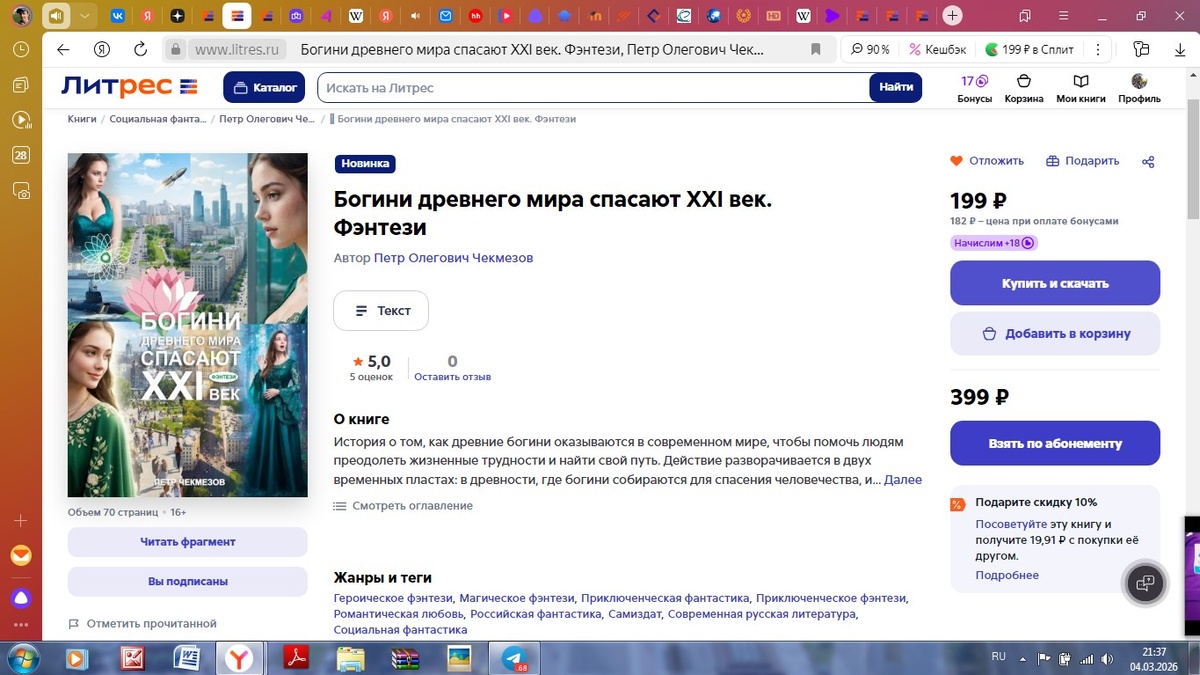Click the lock icon next to www.litres.ru
This screenshot has width=1200, height=675.
tap(176, 49)
